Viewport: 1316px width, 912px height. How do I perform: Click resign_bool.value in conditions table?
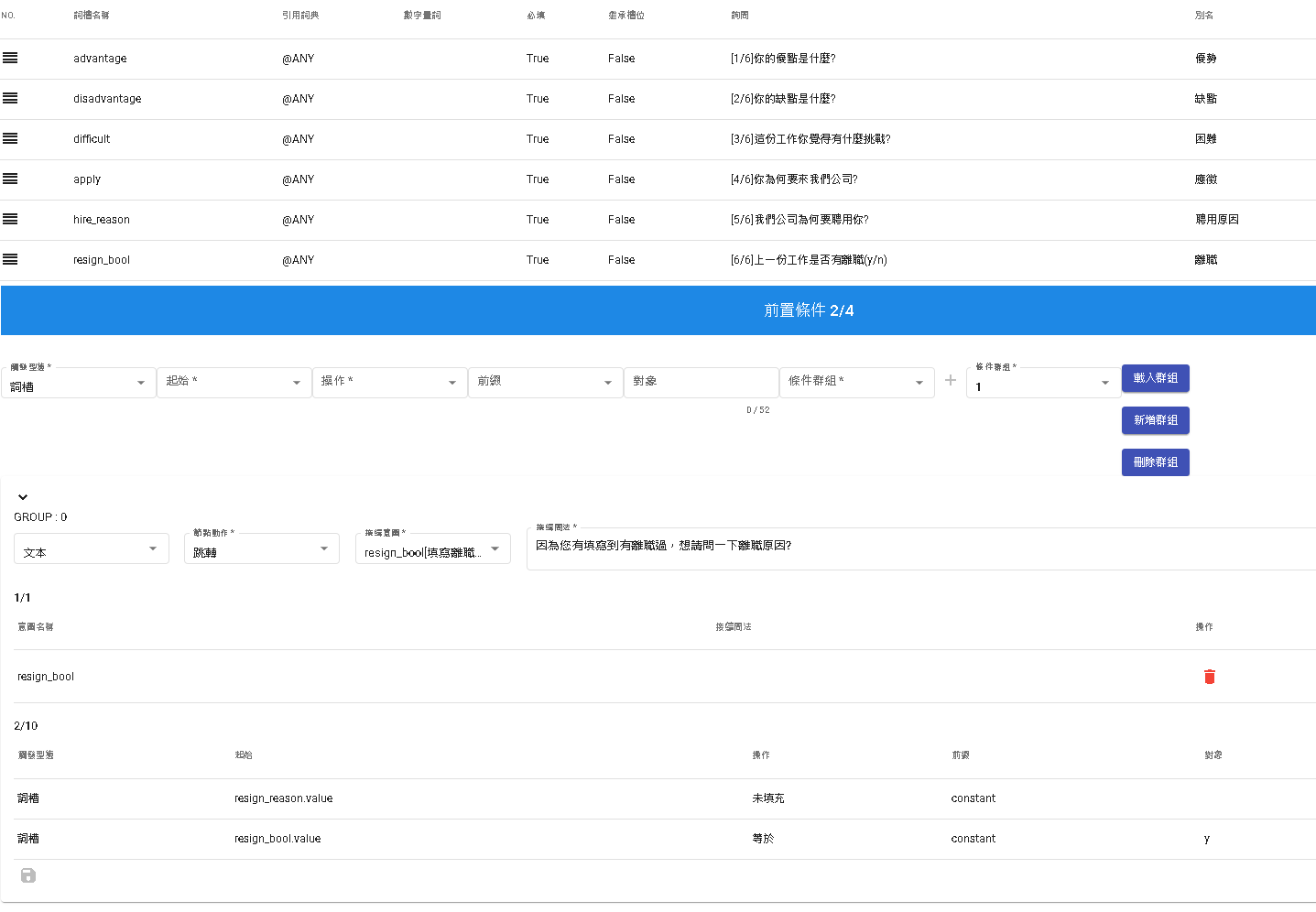point(277,839)
